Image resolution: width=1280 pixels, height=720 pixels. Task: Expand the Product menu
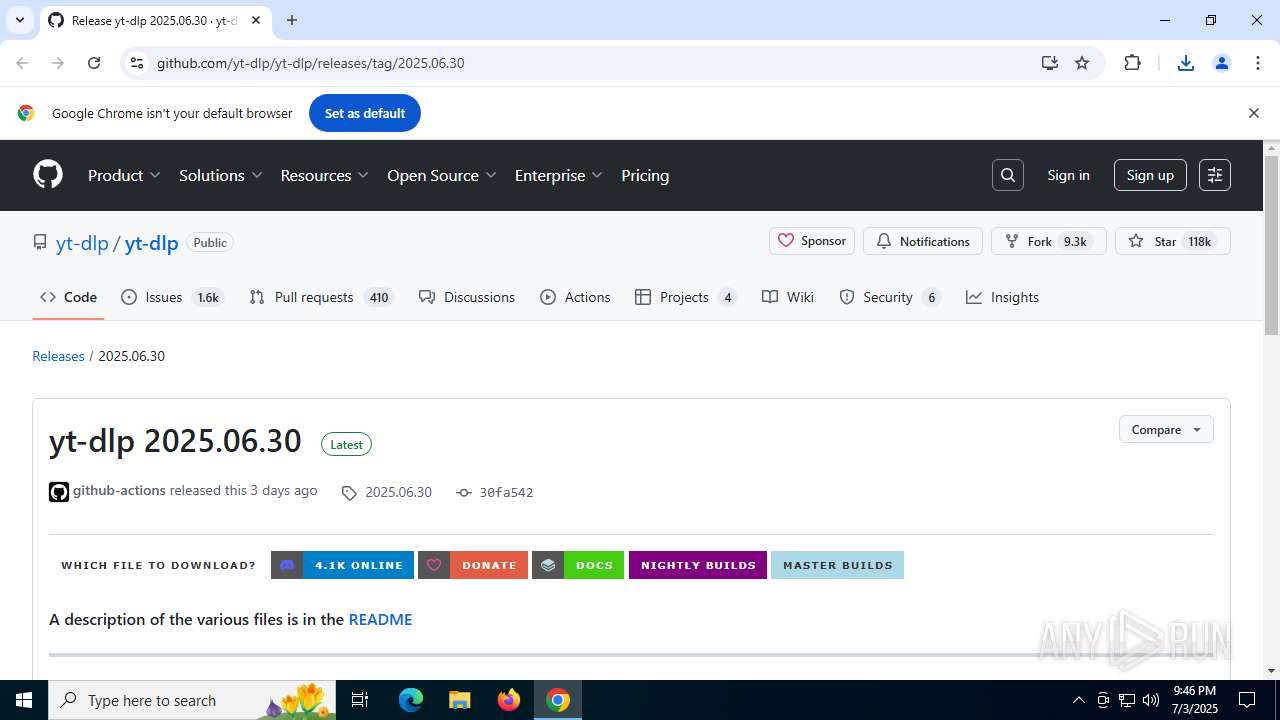(124, 175)
